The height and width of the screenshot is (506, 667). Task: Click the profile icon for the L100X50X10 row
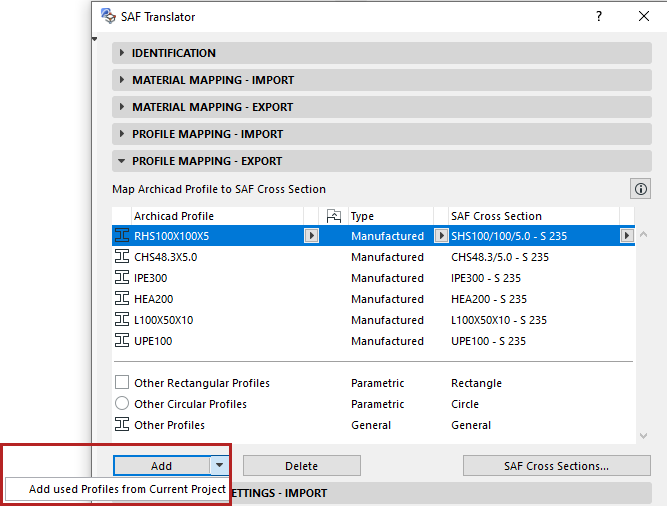pyautogui.click(x=122, y=319)
